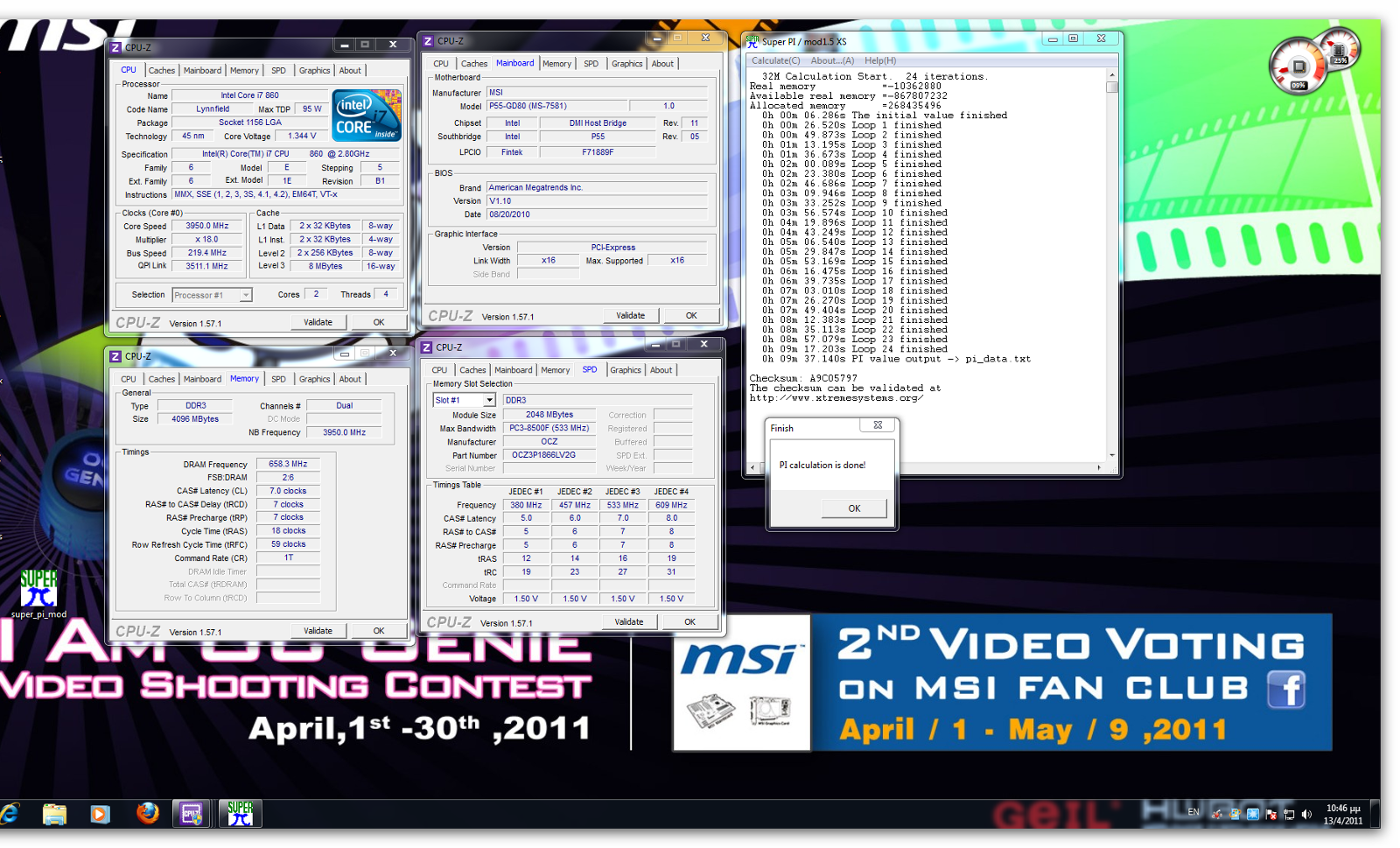The image size is (1400, 848).
Task: Open About...(A) menu in Super PI
Action: click(x=832, y=60)
